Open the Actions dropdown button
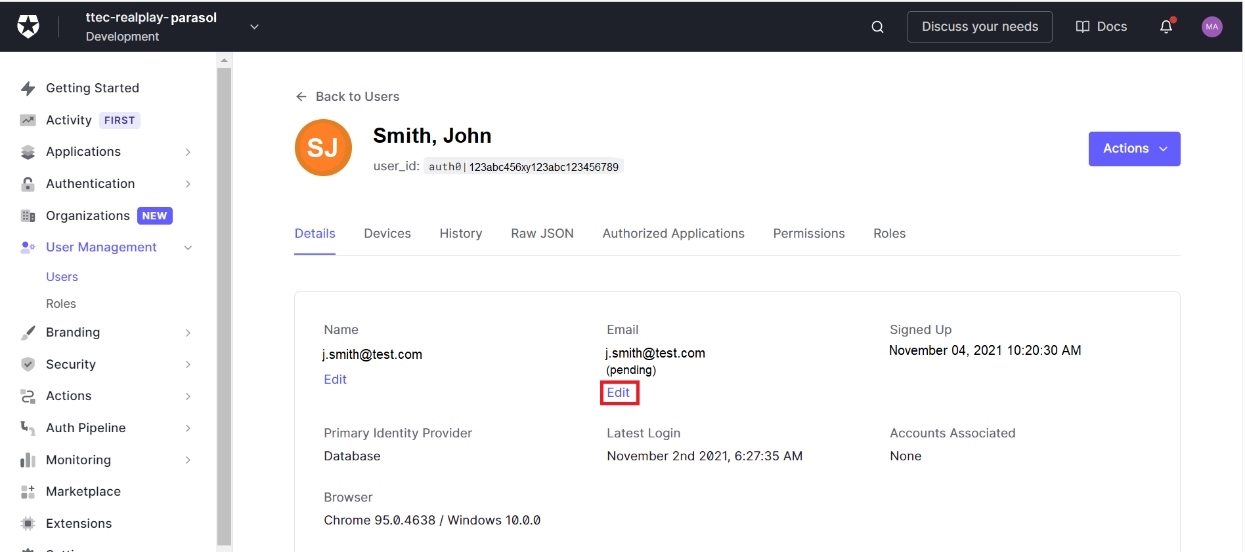This screenshot has height=552, width=1245. click(1134, 149)
